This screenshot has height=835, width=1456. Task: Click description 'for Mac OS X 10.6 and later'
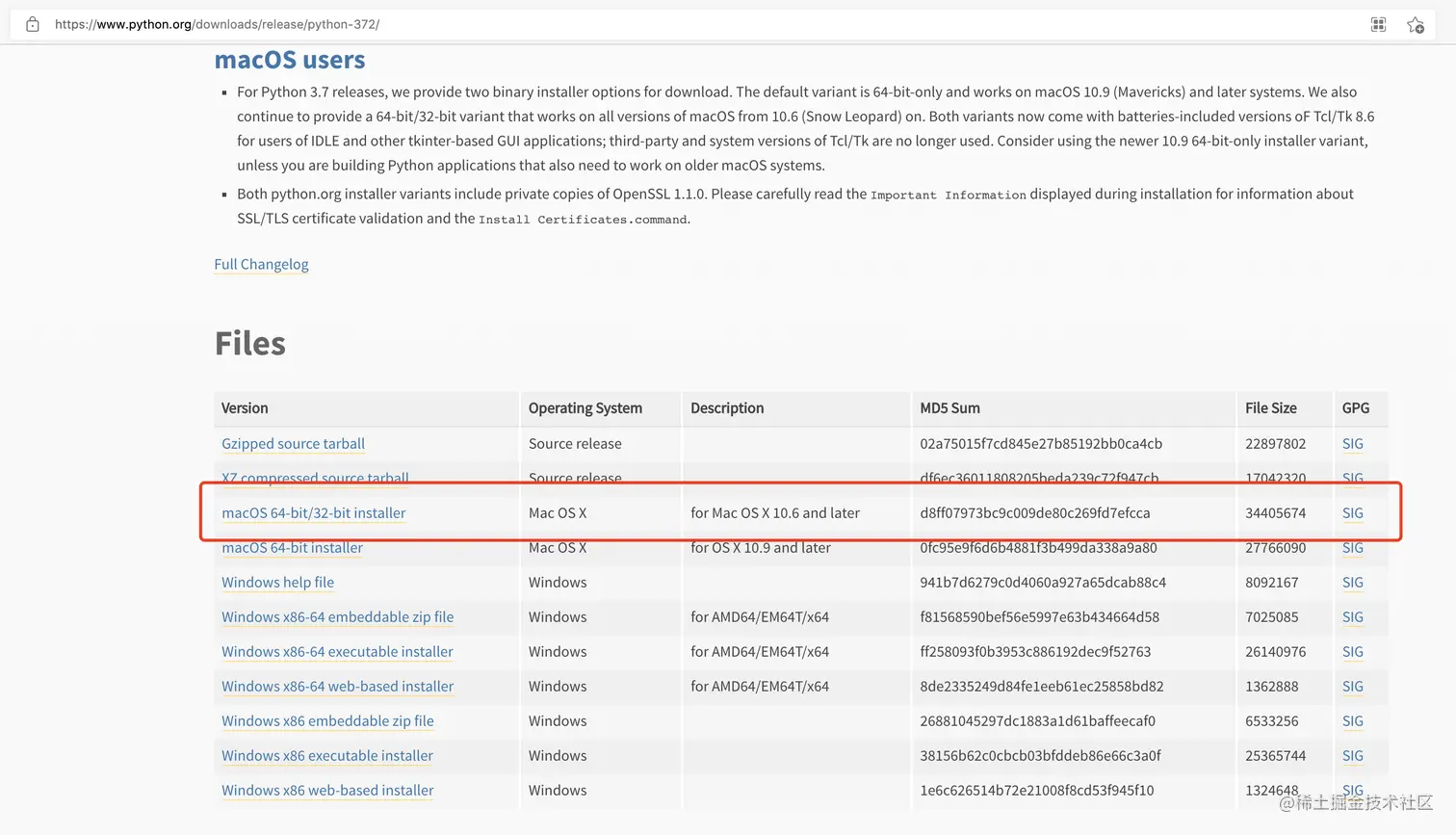[x=775, y=513]
